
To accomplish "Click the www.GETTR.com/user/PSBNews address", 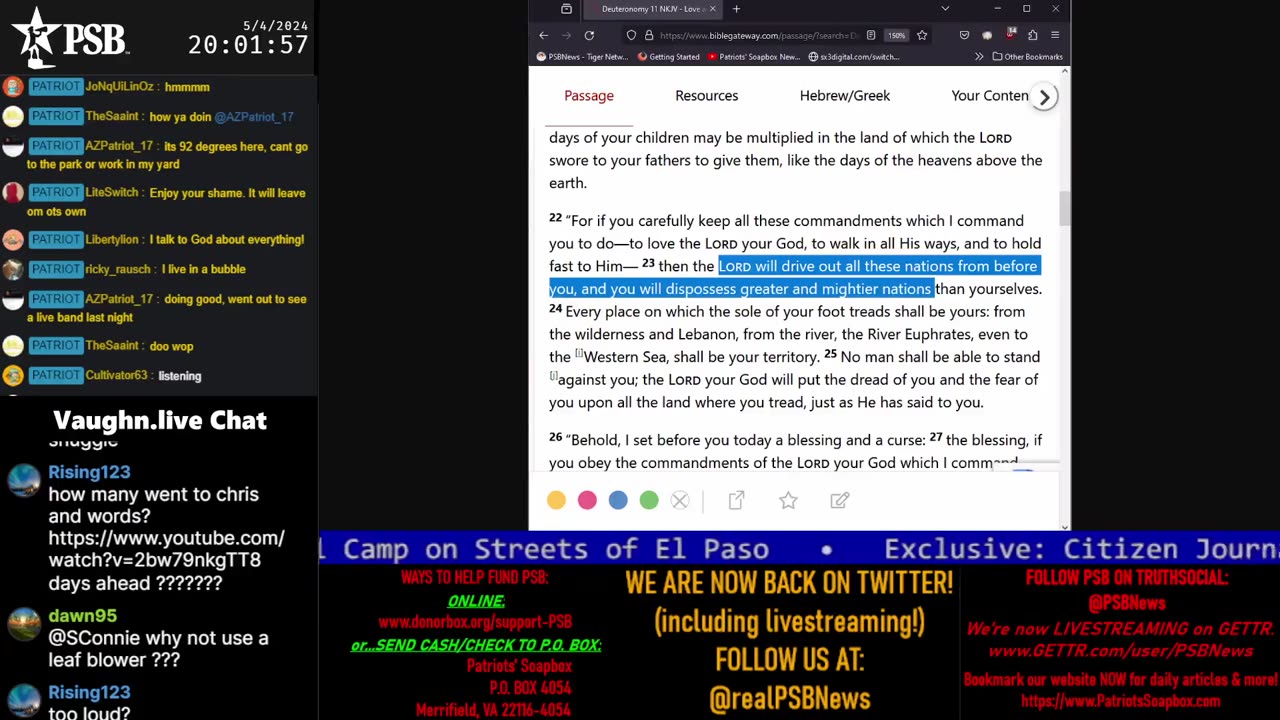I will pyautogui.click(x=1121, y=651).
